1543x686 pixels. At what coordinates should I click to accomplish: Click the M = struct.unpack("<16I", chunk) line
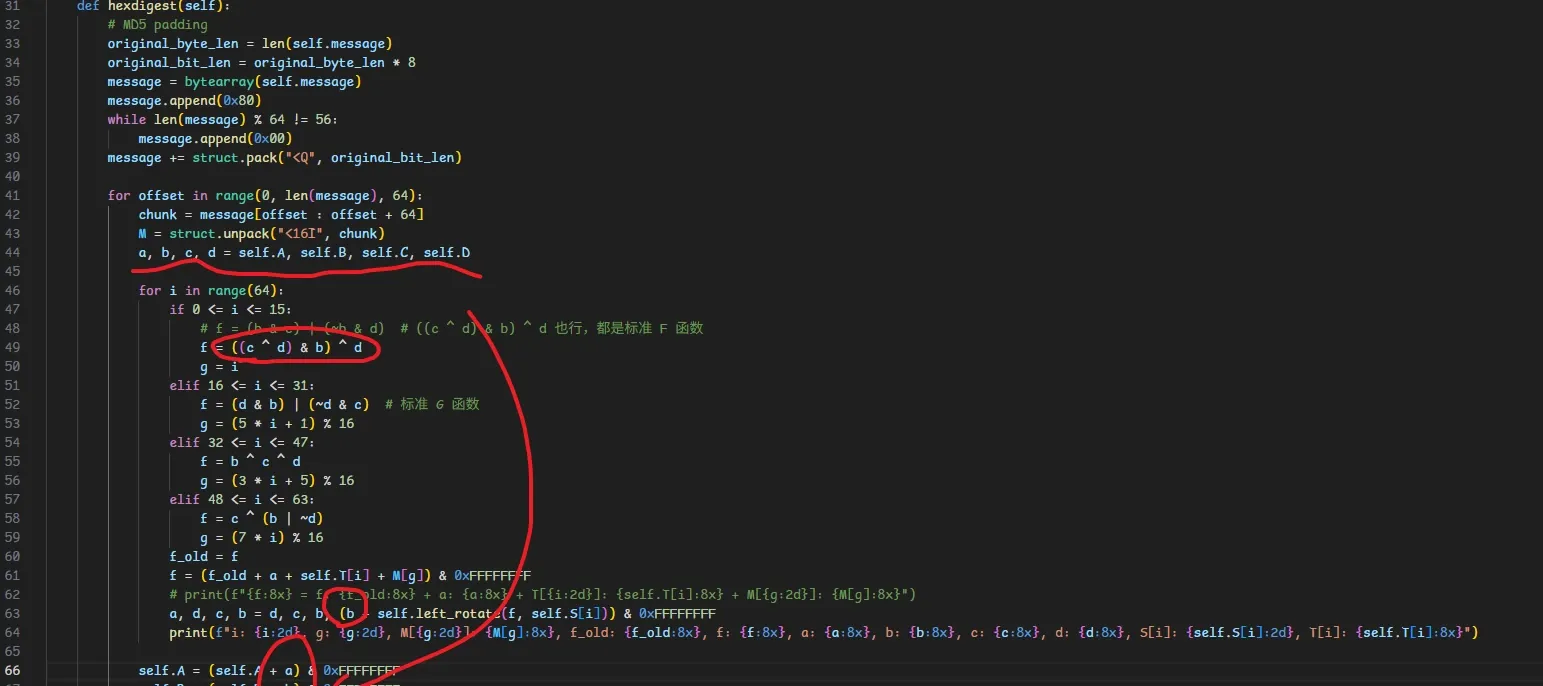[x=262, y=233]
